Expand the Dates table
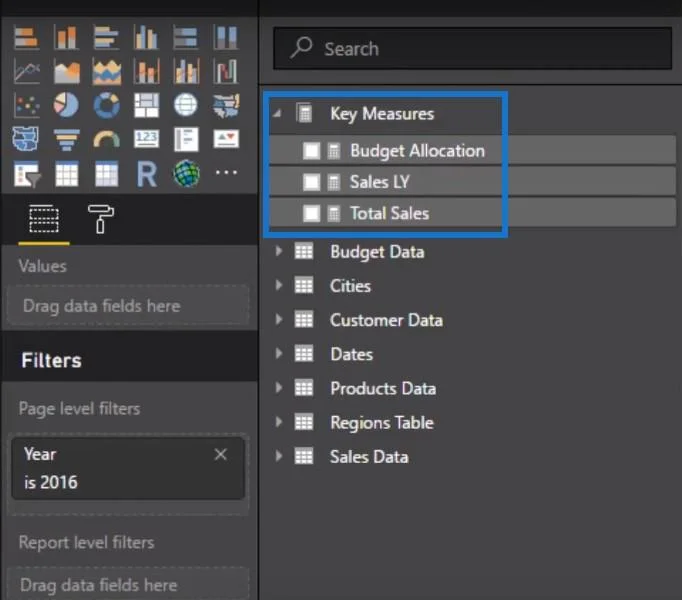 click(279, 353)
